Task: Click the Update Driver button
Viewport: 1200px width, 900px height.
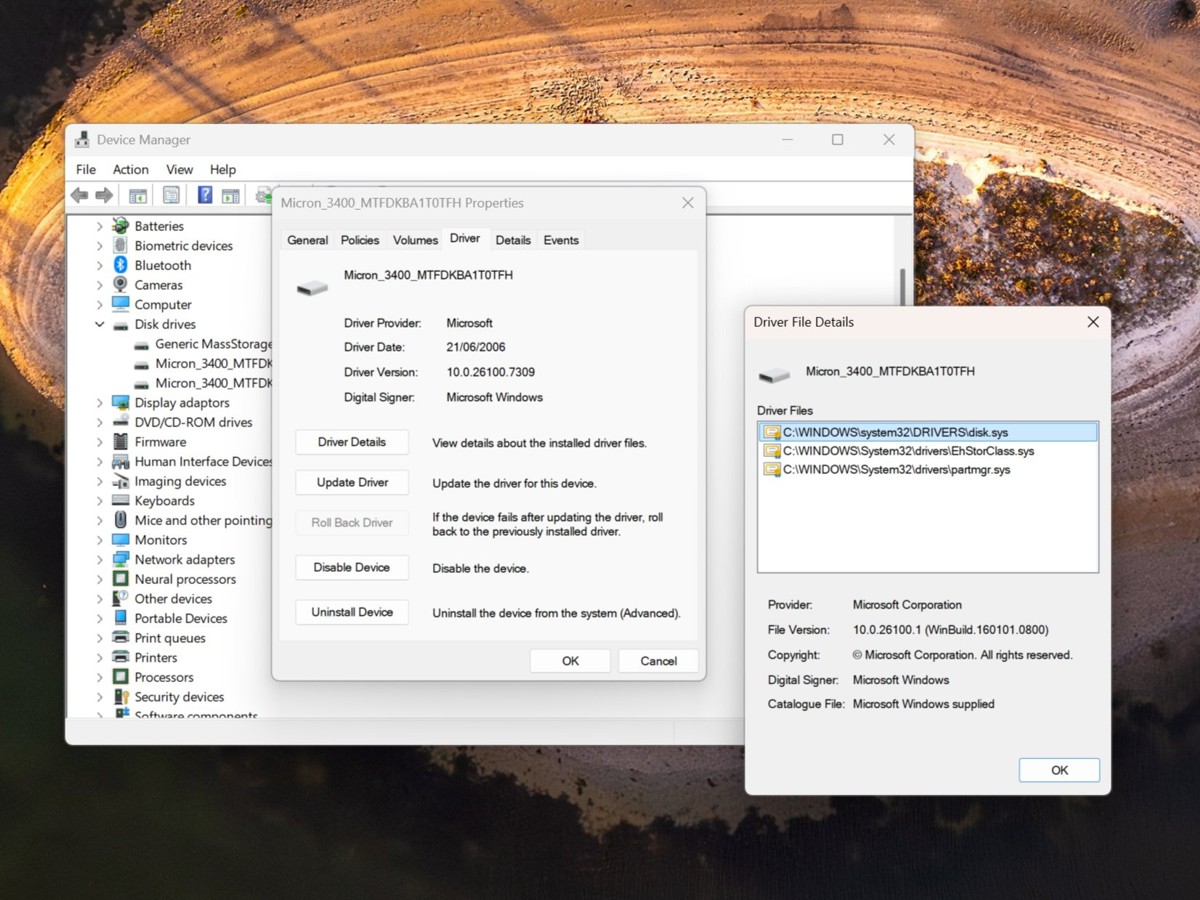Action: [351, 482]
